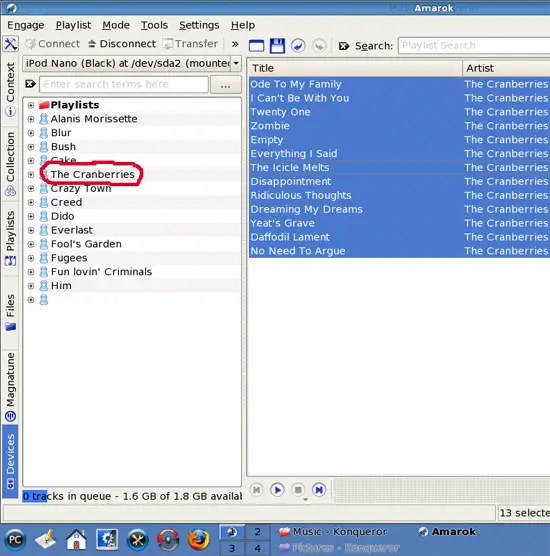This screenshot has height=556, width=550.
Task: Open Home folder from taskbar
Action: coord(76,539)
